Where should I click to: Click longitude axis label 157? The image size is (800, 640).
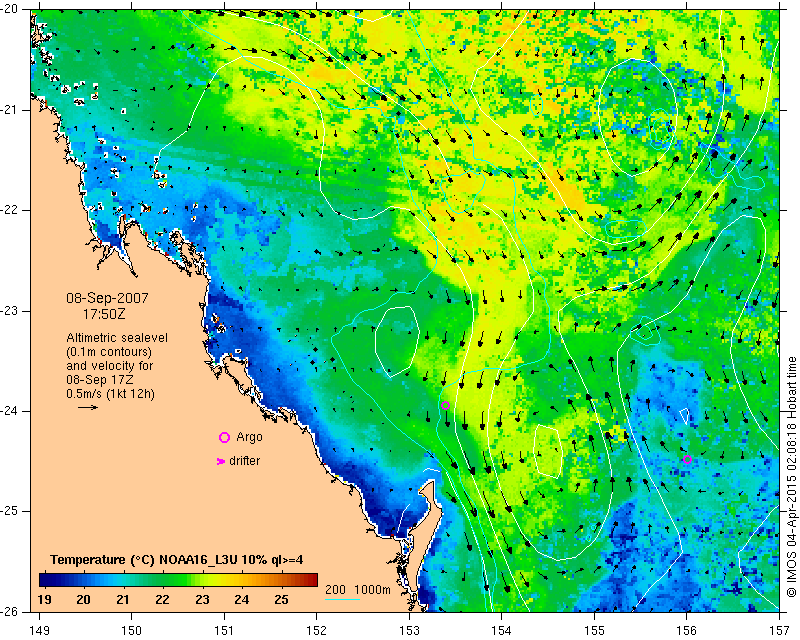coord(779,631)
